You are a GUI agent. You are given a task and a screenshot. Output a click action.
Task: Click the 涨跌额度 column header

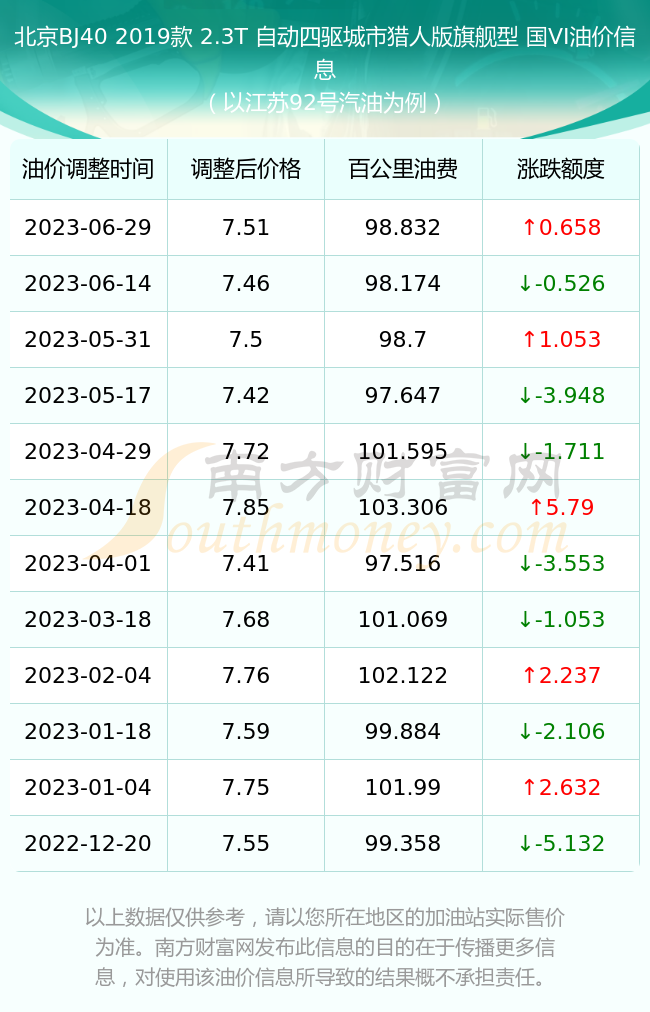click(x=561, y=169)
